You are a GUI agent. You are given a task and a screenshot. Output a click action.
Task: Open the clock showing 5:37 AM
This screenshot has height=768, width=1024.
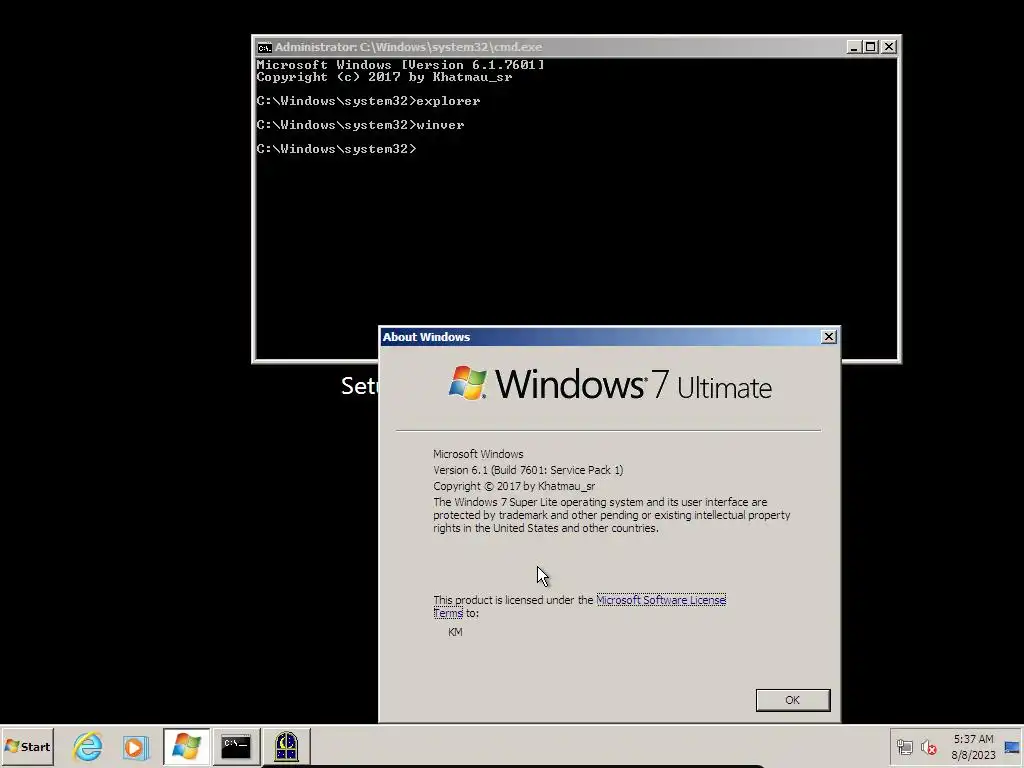(x=973, y=747)
